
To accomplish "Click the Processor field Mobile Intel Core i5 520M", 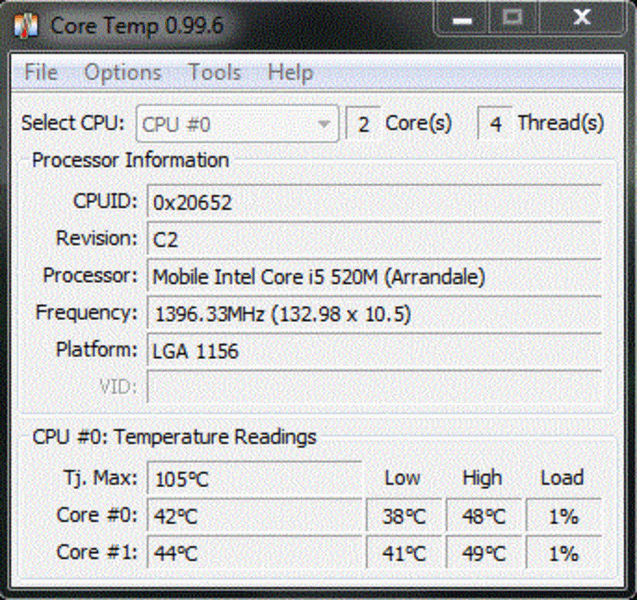I will click(x=374, y=276).
